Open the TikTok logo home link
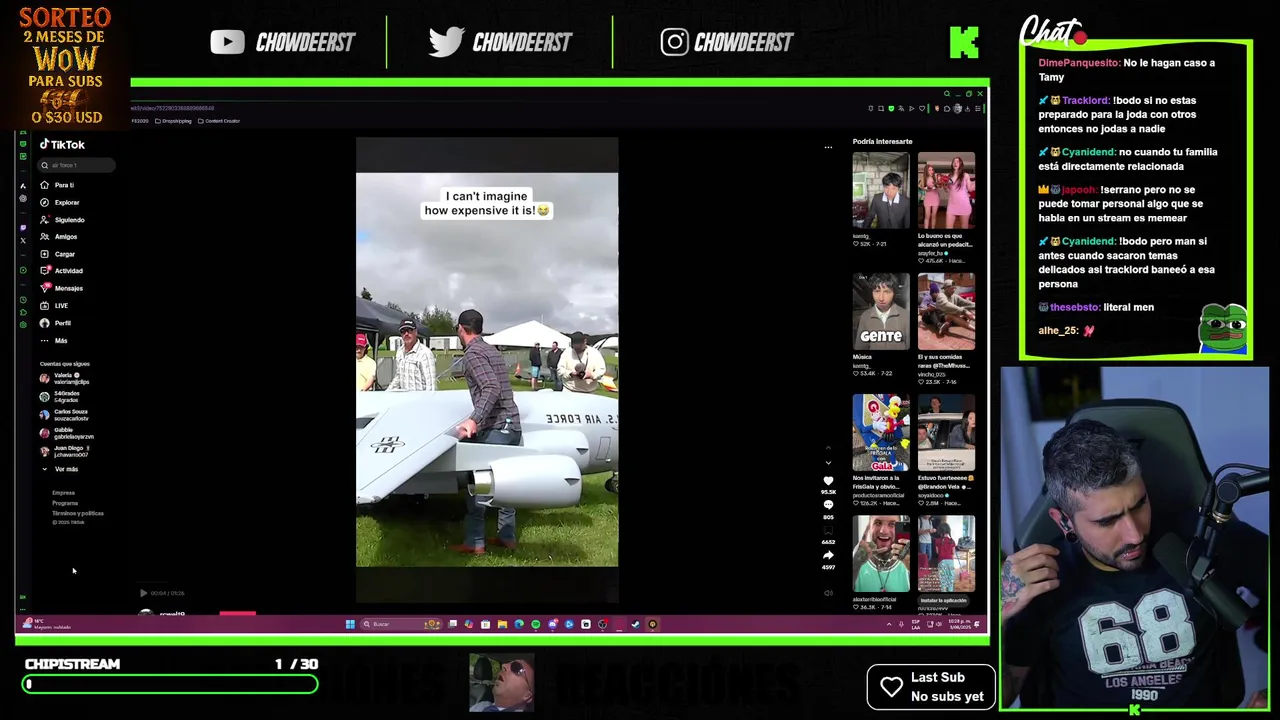Image resolution: width=1280 pixels, height=720 pixels. [62, 145]
